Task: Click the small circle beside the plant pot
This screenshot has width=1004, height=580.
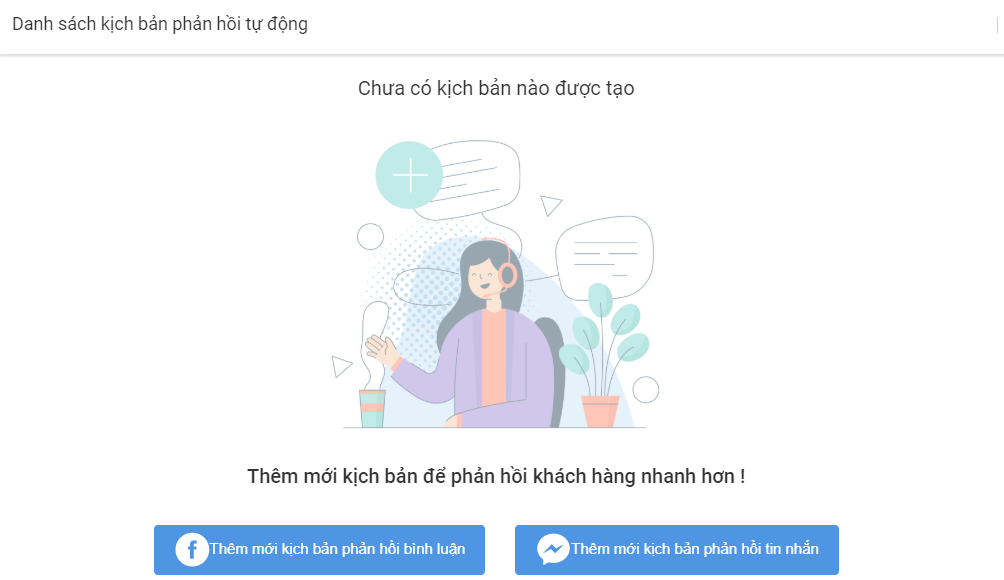Action: [x=645, y=390]
